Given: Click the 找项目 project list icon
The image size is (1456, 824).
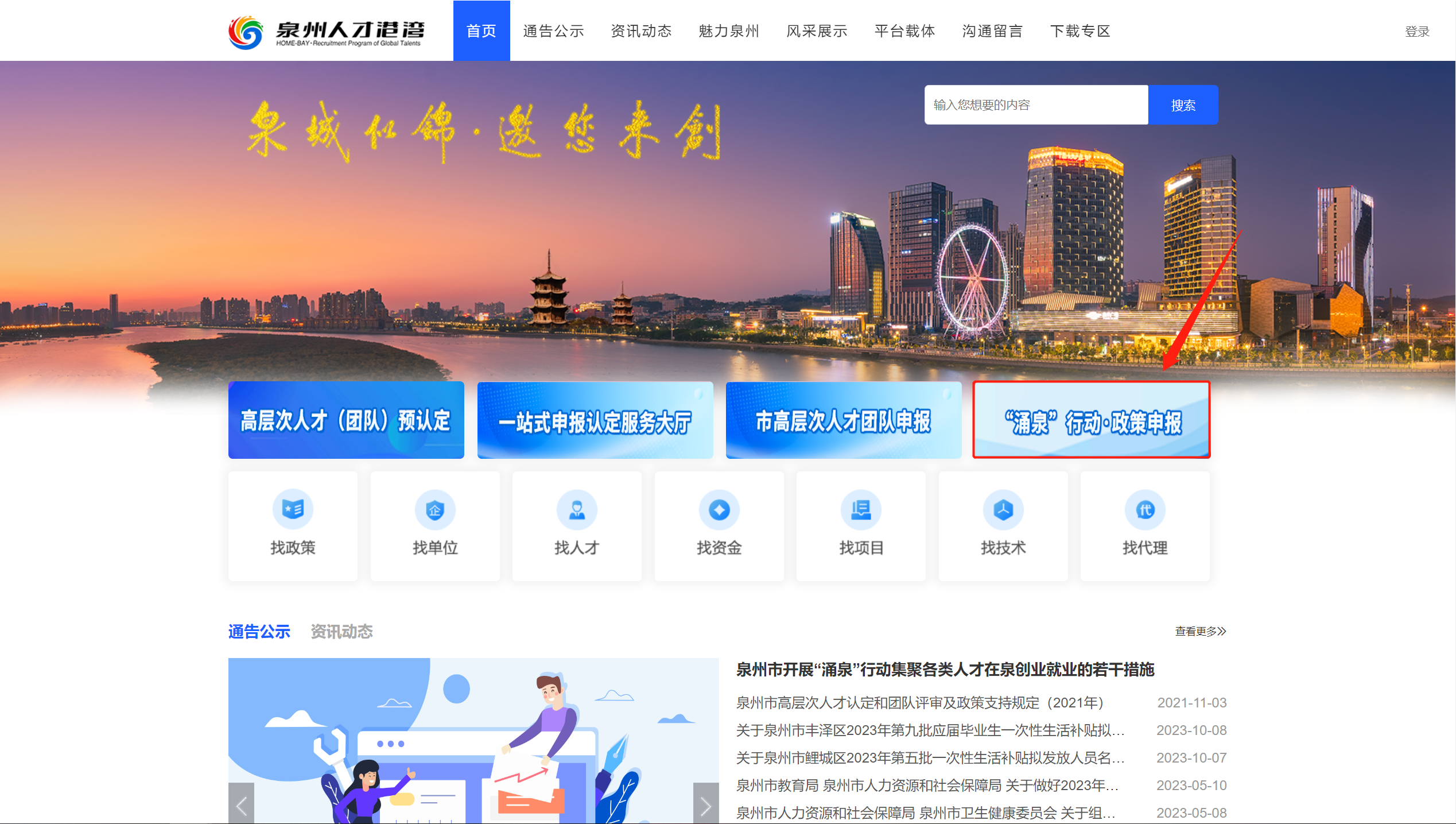Looking at the screenshot, I should pyautogui.click(x=861, y=509).
